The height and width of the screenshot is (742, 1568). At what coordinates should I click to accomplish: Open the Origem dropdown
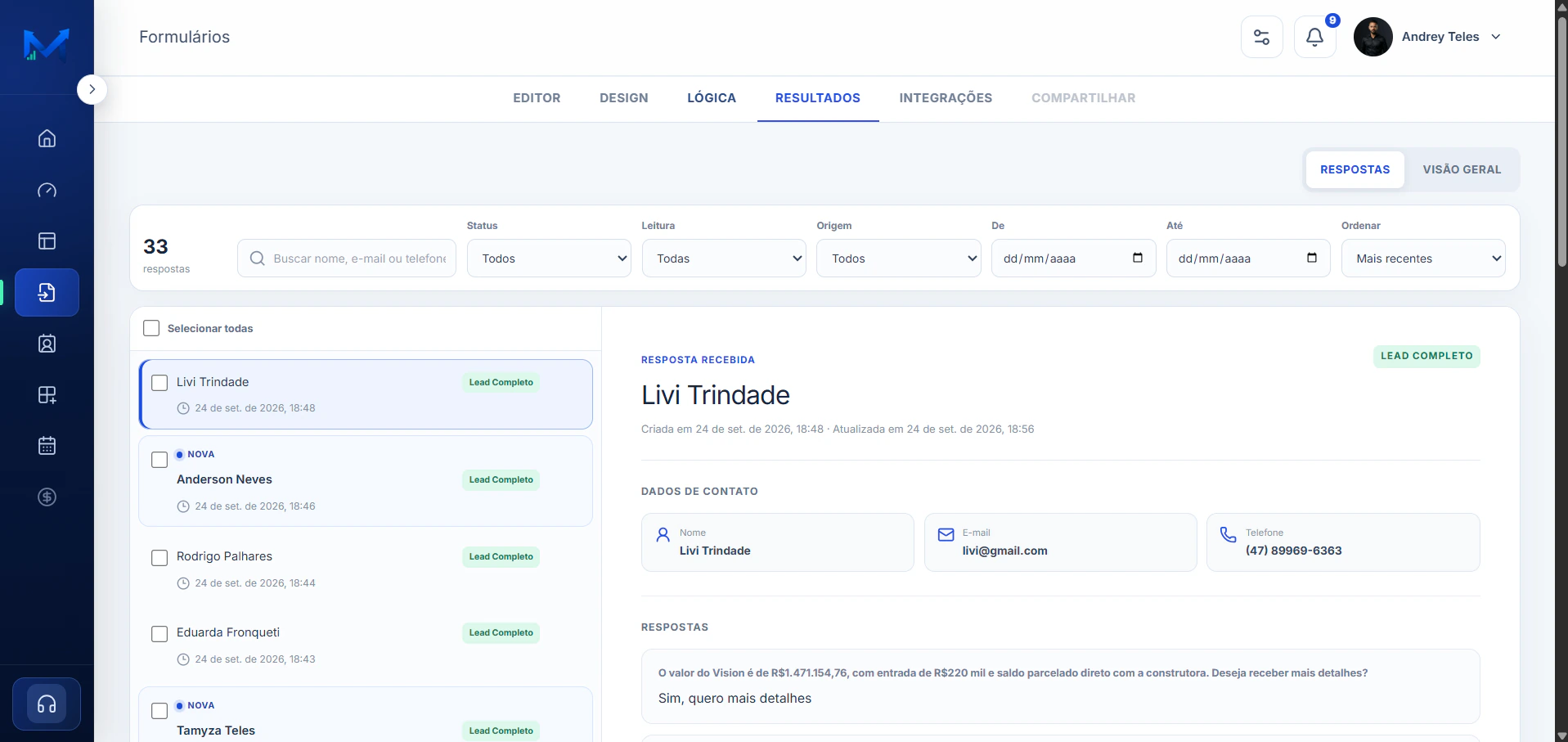tap(899, 259)
